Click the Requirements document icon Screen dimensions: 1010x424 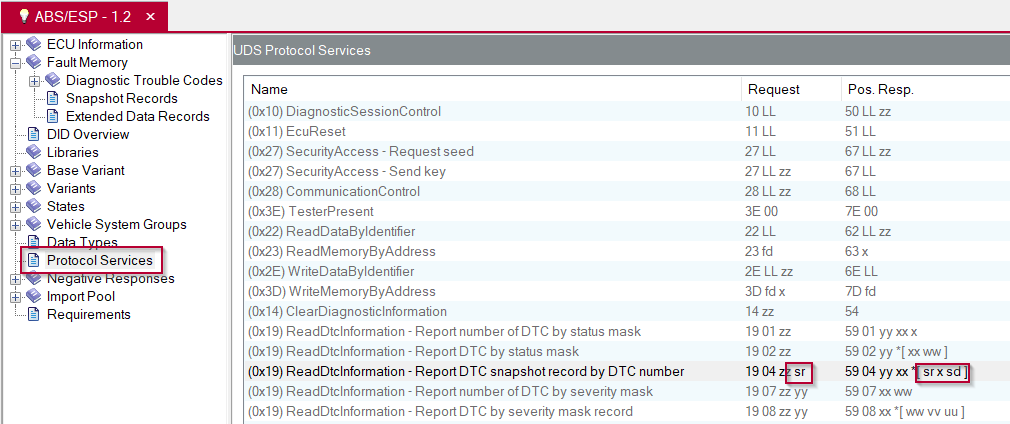34,315
